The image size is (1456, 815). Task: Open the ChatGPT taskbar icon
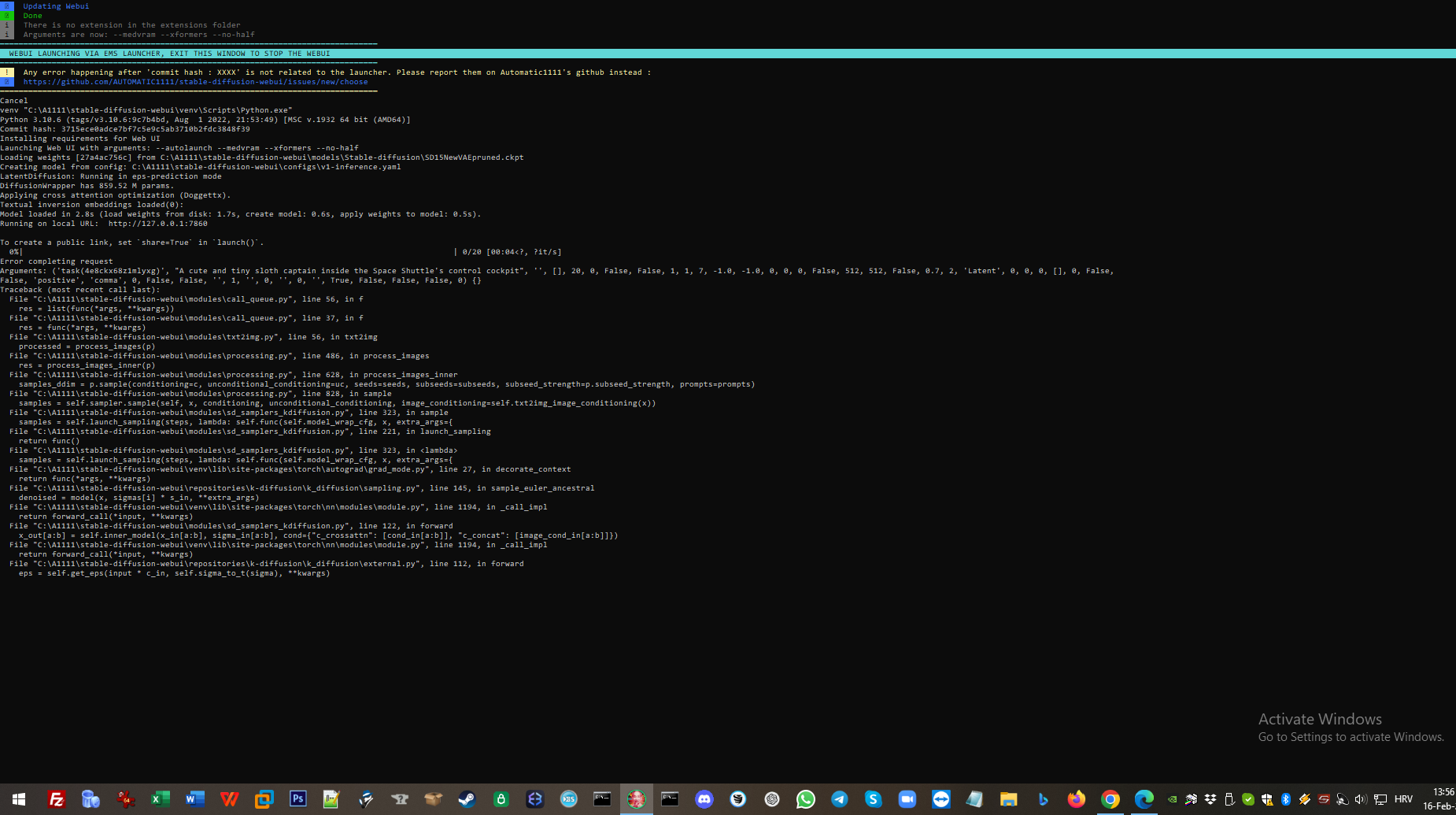pyautogui.click(x=772, y=799)
